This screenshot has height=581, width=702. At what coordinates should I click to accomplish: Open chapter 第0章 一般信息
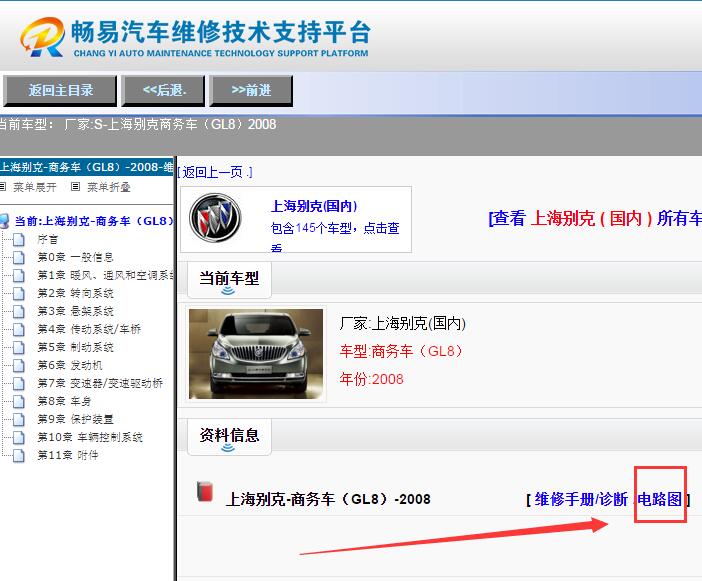75,257
